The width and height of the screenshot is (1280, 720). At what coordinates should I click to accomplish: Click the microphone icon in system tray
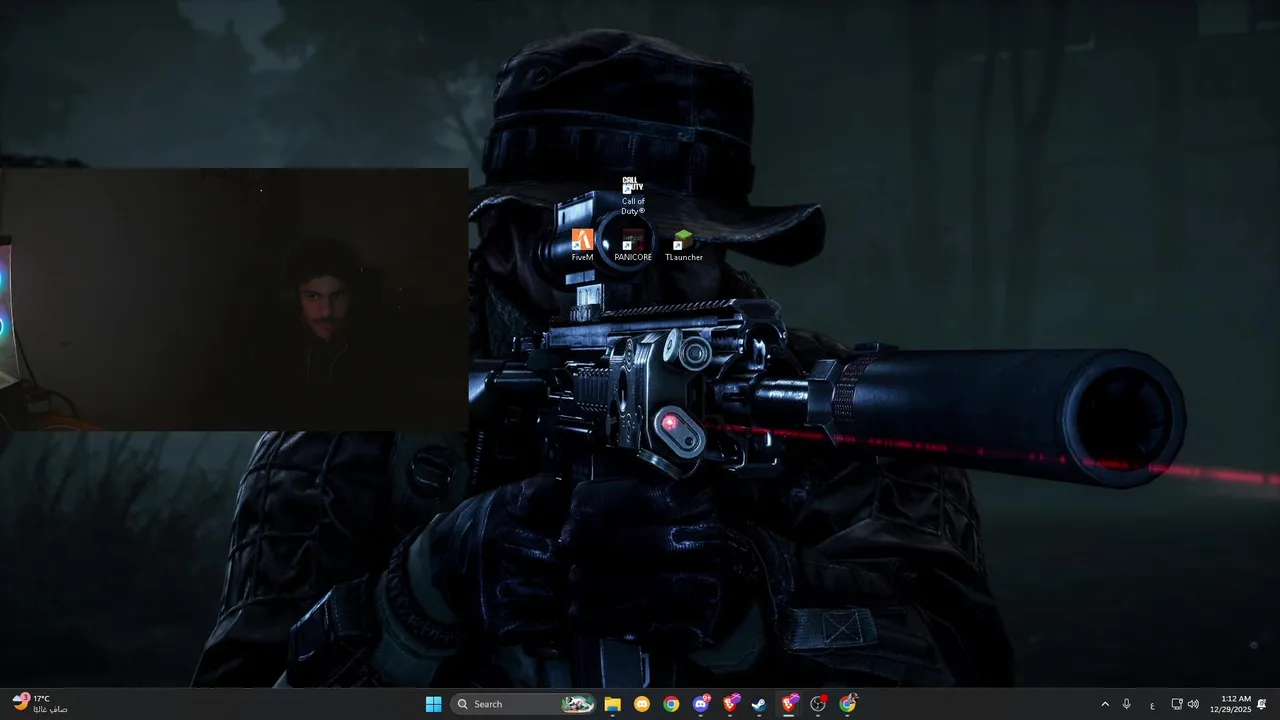pos(1127,704)
